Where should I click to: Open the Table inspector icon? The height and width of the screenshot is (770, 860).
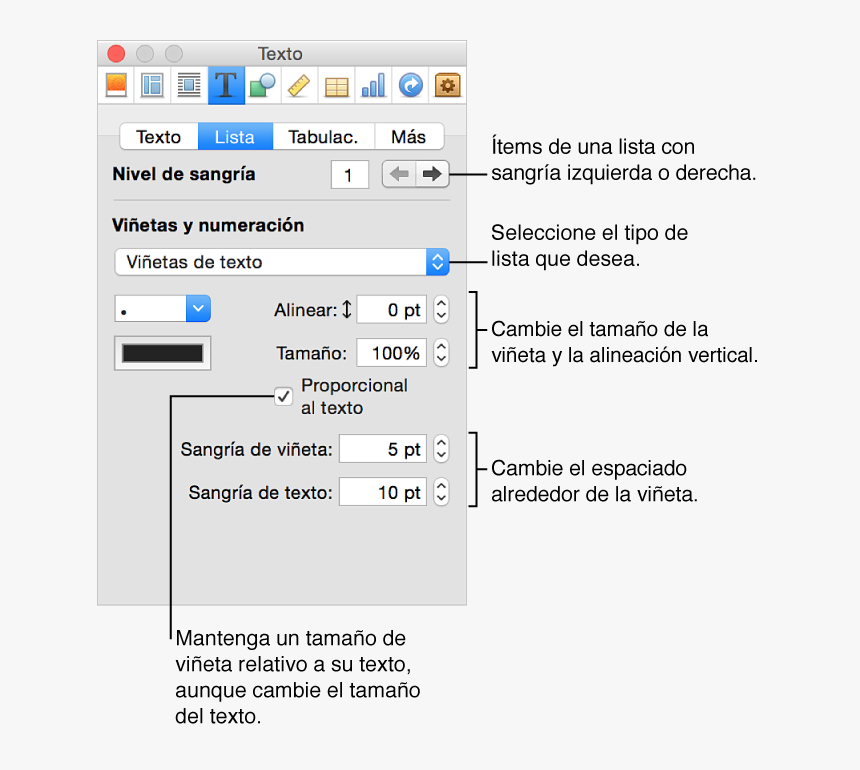[x=336, y=85]
